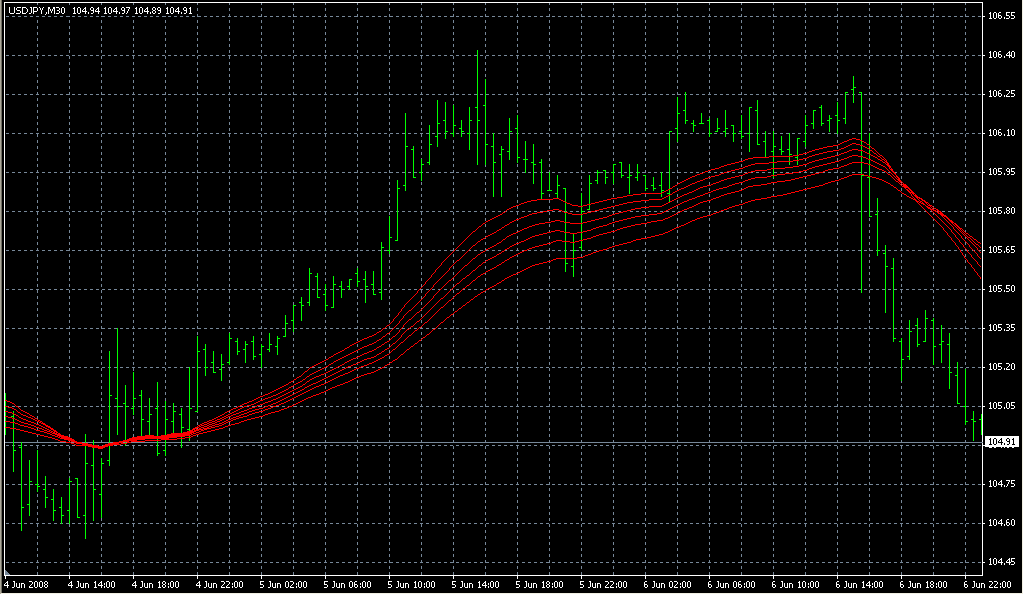This screenshot has height=594, width=1024.
Task: Click the USDJPY,M30 chart title
Action: tap(36, 10)
